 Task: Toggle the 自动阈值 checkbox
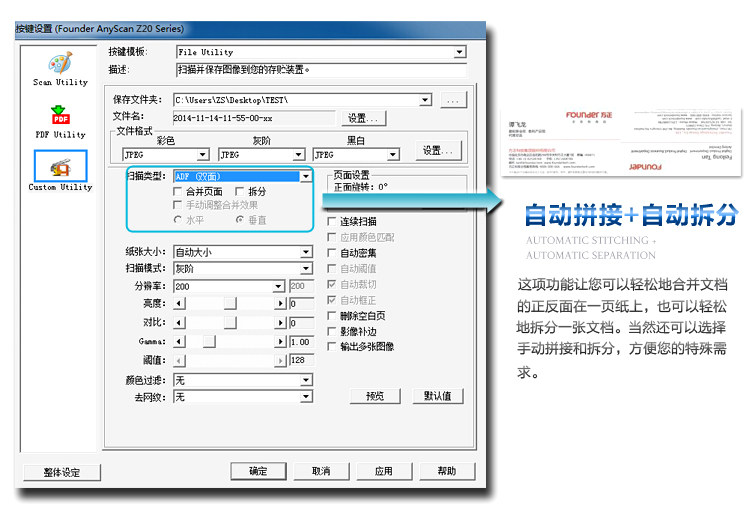tap(331, 268)
